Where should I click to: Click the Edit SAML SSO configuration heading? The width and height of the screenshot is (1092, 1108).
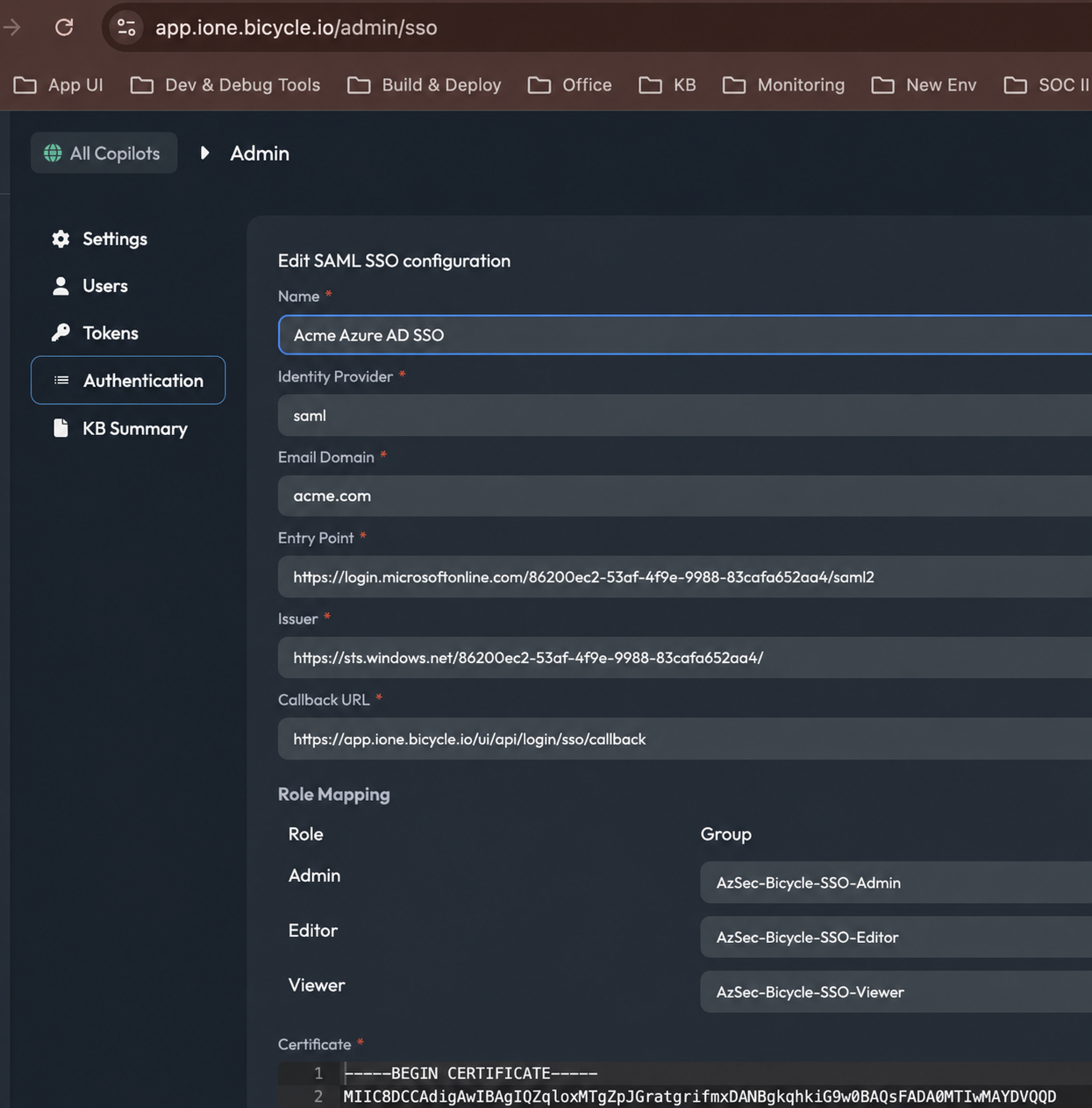tap(394, 261)
